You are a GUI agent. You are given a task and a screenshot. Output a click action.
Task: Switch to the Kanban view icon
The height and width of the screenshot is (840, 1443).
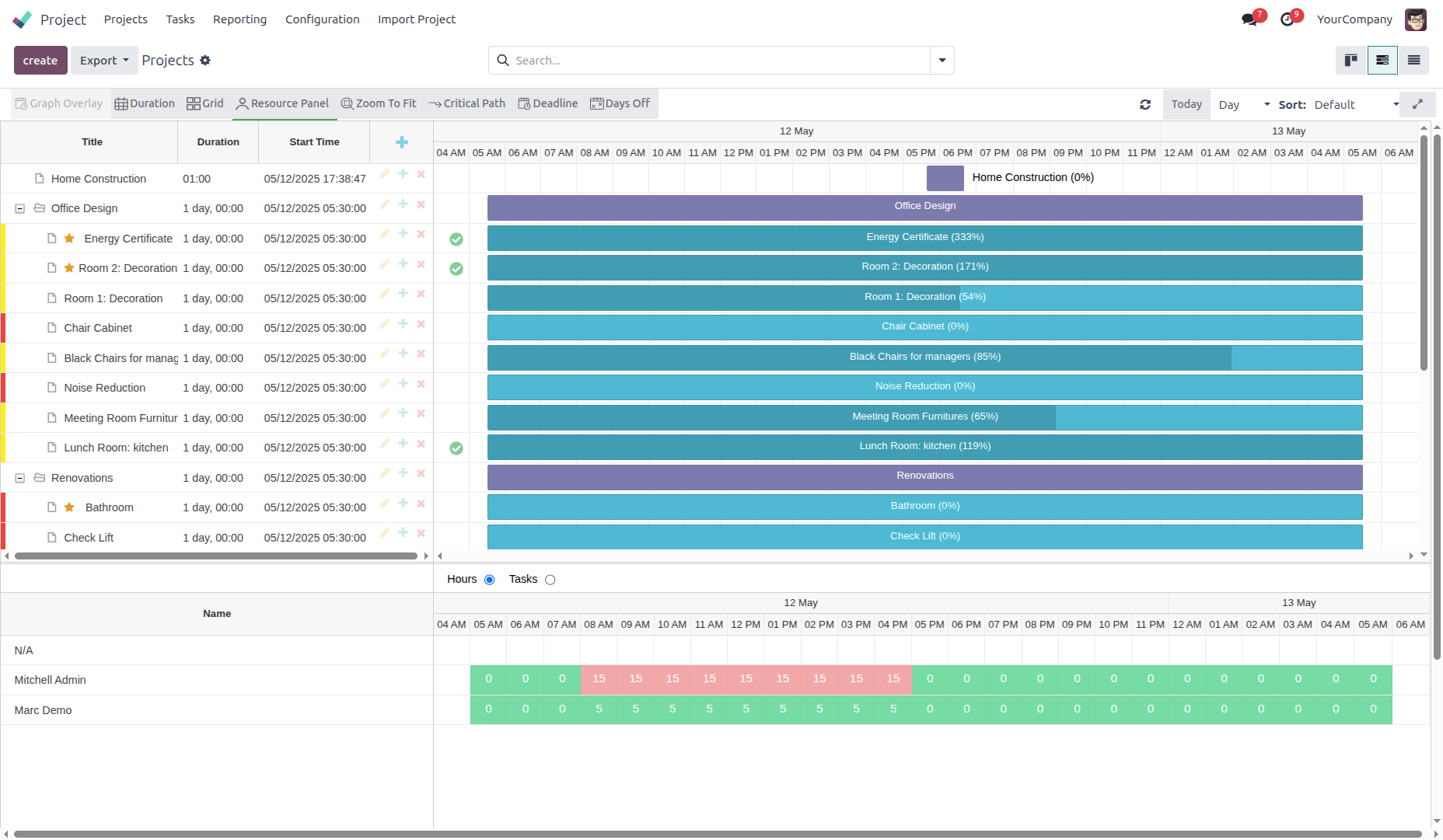click(x=1351, y=61)
